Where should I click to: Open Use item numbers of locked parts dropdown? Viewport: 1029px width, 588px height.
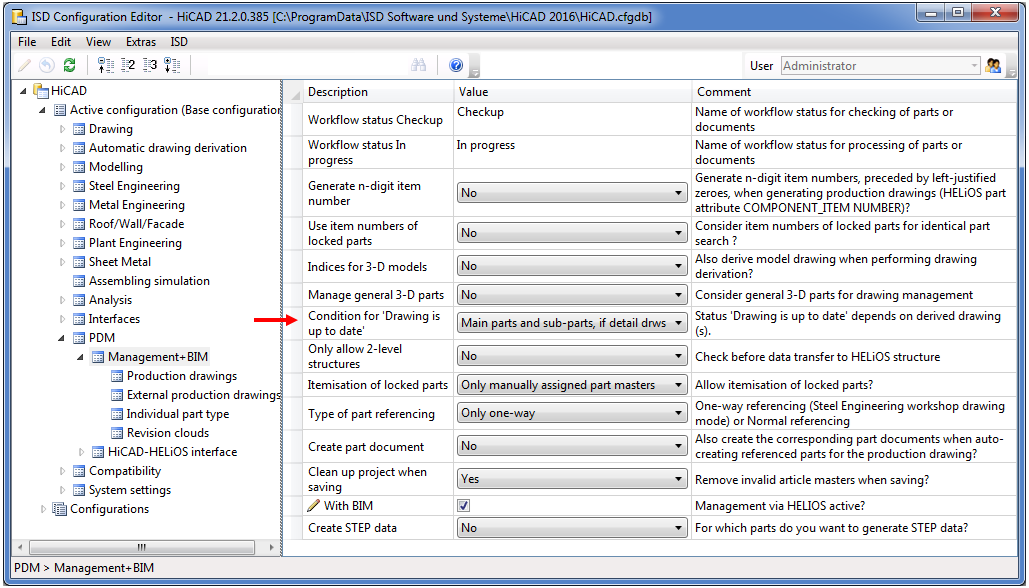click(x=572, y=233)
